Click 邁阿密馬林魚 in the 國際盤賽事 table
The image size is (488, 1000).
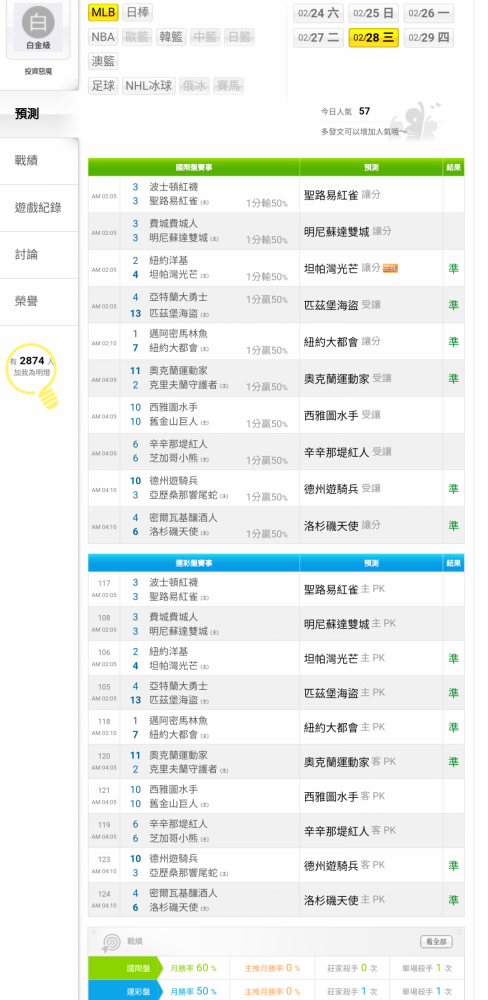pos(178,334)
